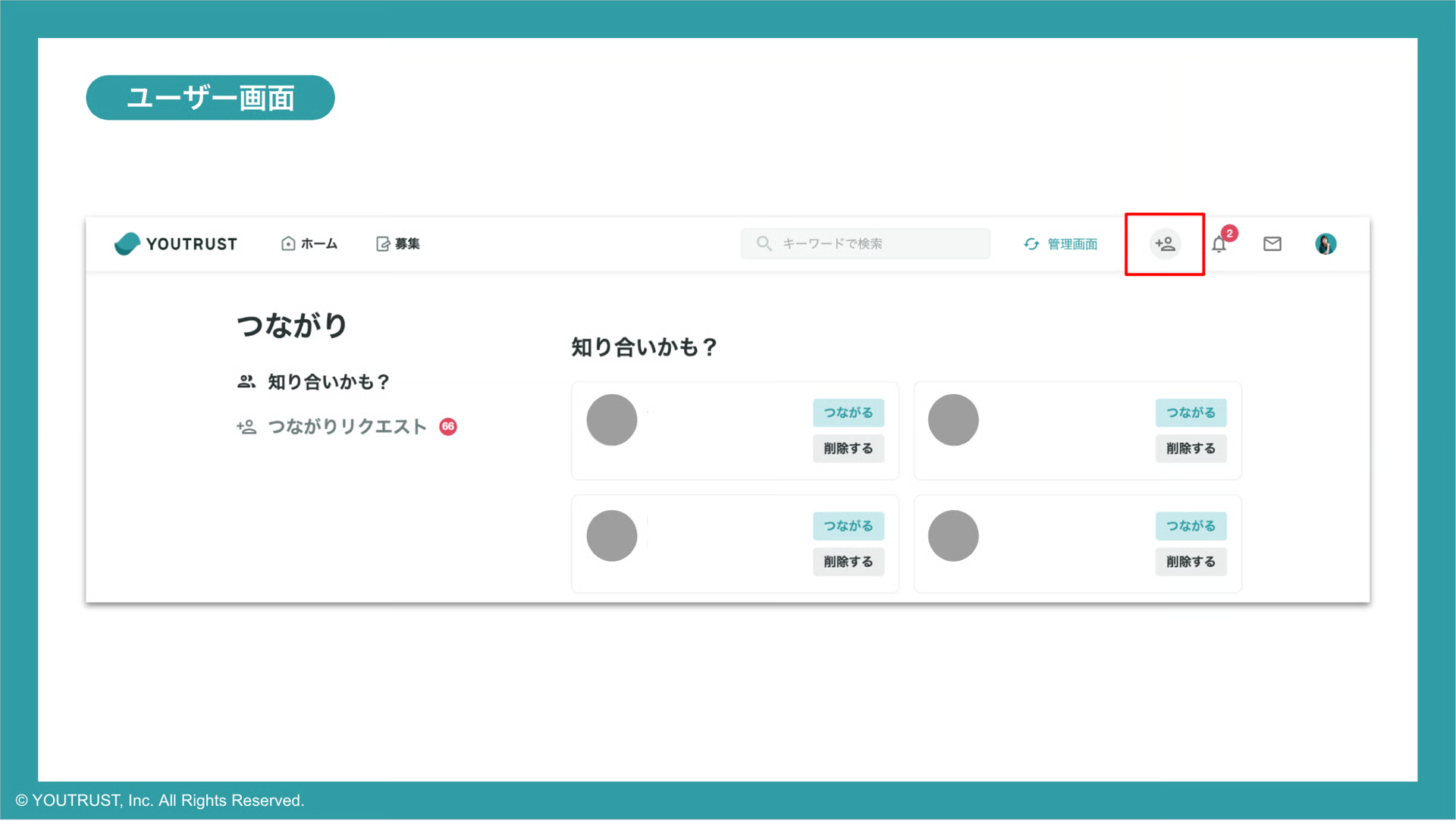1456x821 pixels.
Task: Click the highlighted add-connection icon
Action: 1165,243
